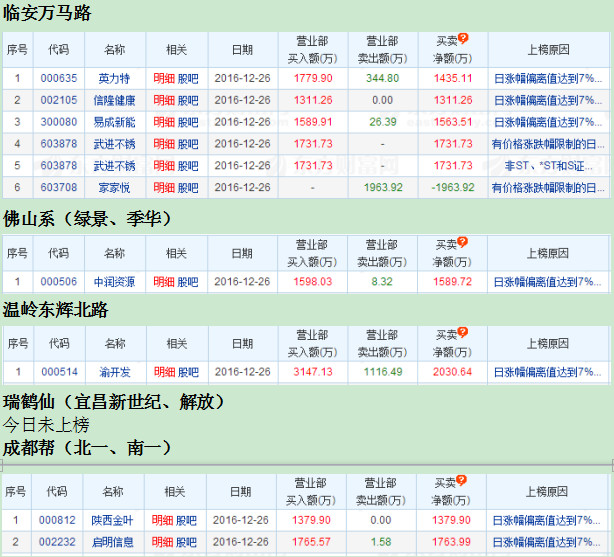614x557 pixels.
Task: Open stock code 000514 link
Action: (x=60, y=372)
